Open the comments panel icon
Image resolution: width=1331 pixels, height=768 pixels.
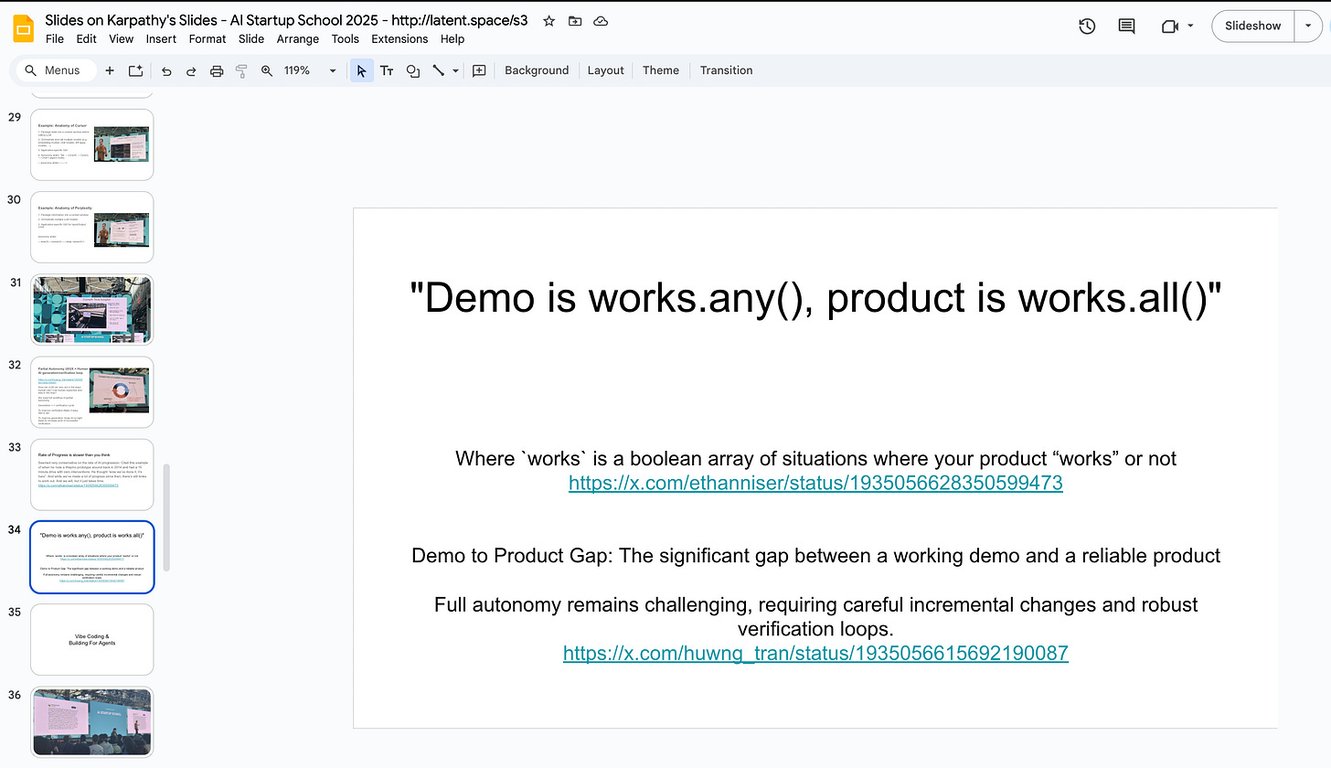click(x=1126, y=26)
